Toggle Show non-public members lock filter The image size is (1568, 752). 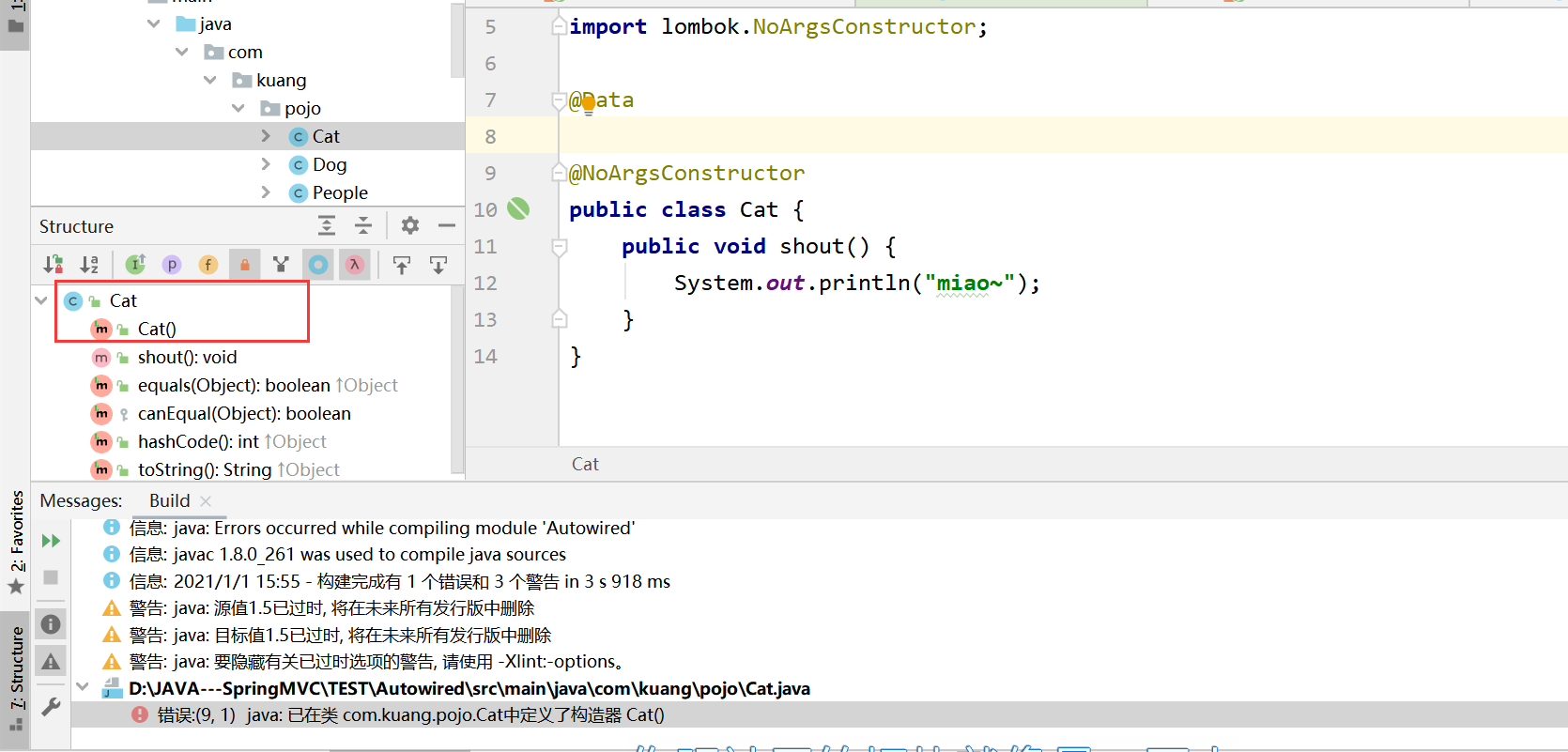point(244,265)
